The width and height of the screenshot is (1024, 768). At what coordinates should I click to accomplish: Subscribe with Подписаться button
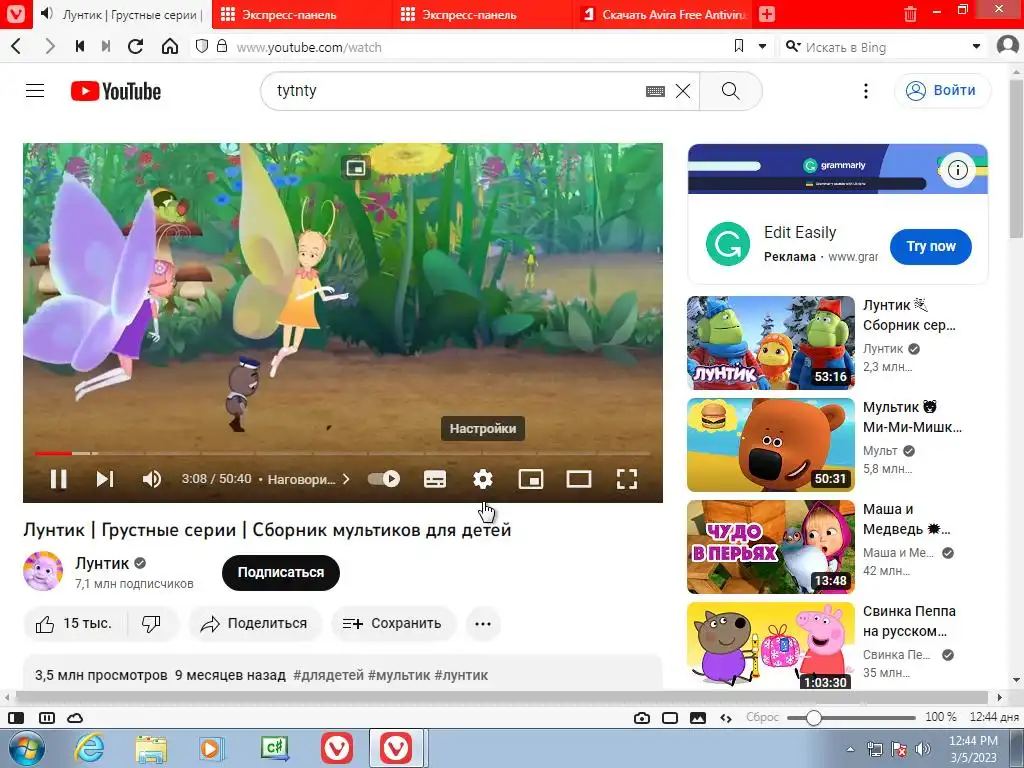coord(281,573)
